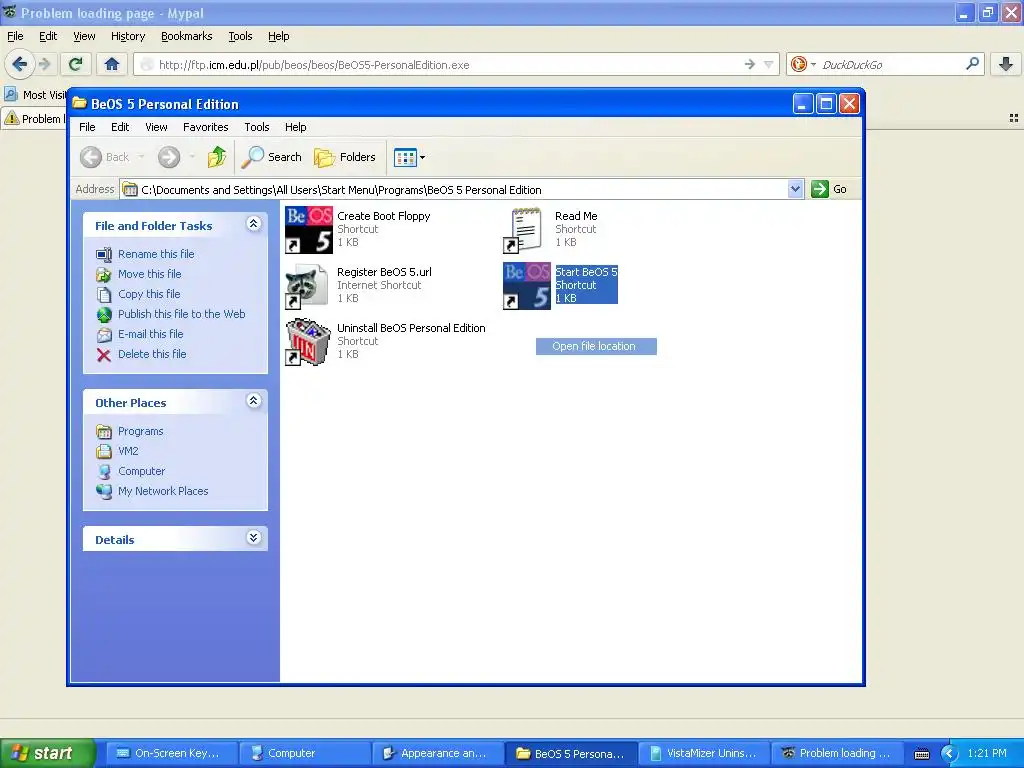1024x768 pixels.
Task: Click the search magnifier in Mypal
Action: coord(972,64)
